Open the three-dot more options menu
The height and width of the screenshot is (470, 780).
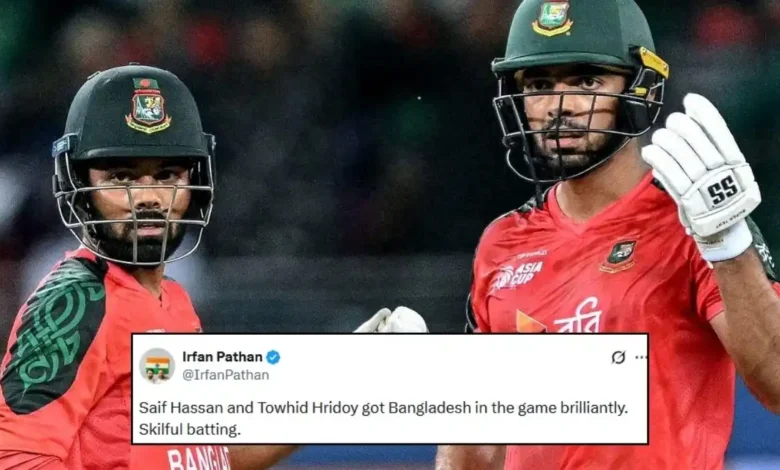(x=641, y=357)
